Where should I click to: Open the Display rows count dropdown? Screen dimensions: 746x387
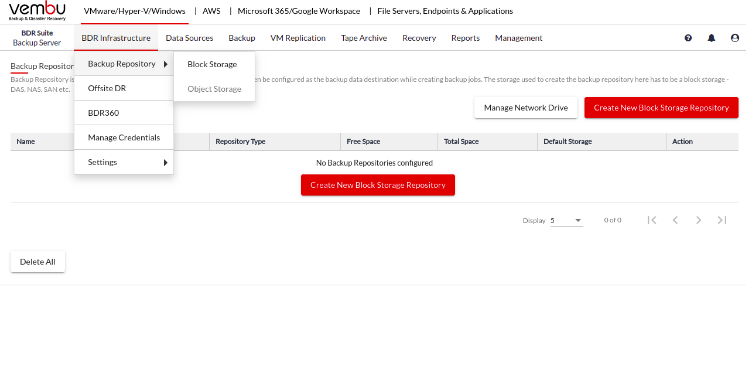(566, 220)
